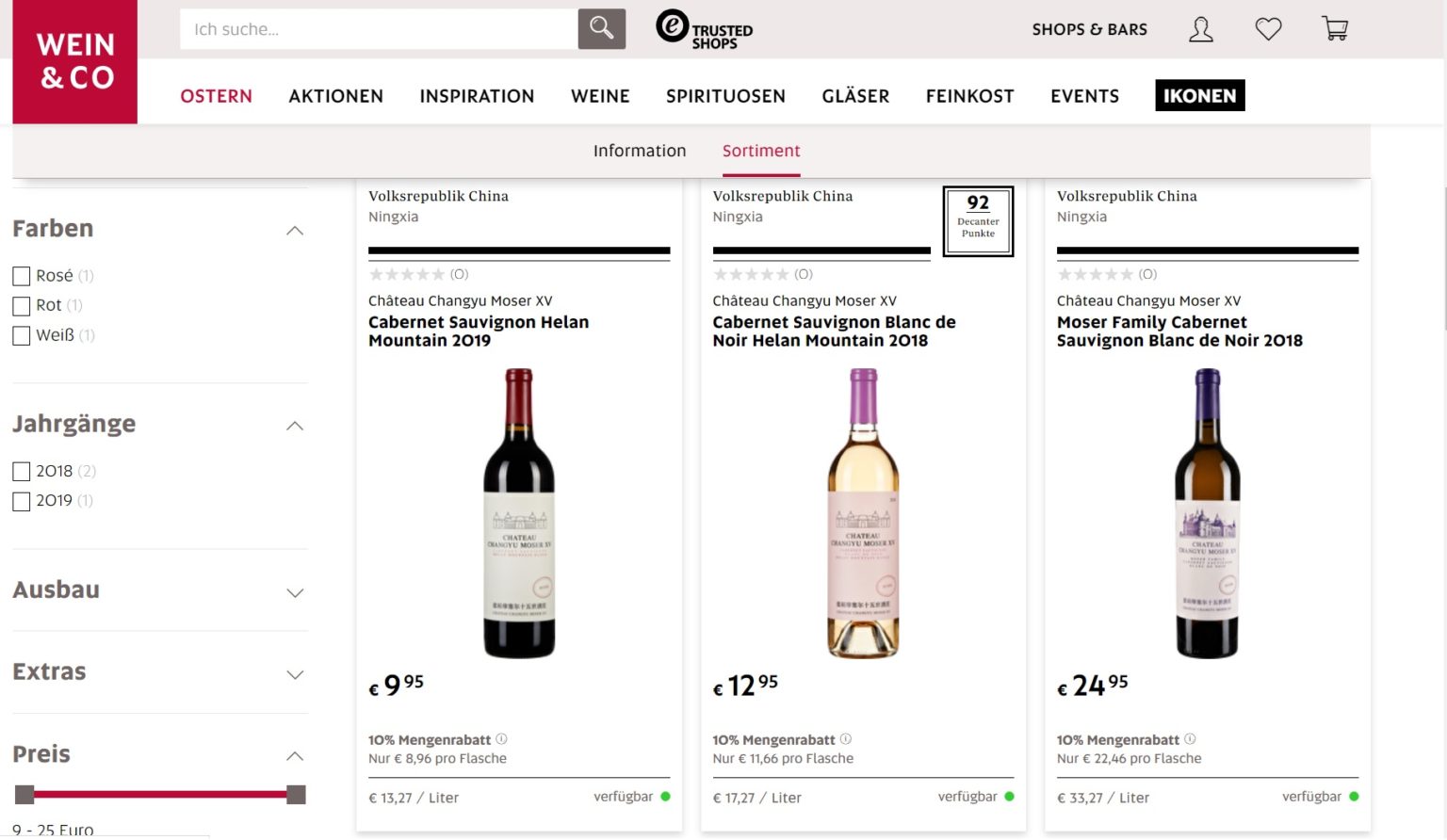The image size is (1447, 840).
Task: Click the 92 Decanter Punkte badge
Action: tap(978, 221)
